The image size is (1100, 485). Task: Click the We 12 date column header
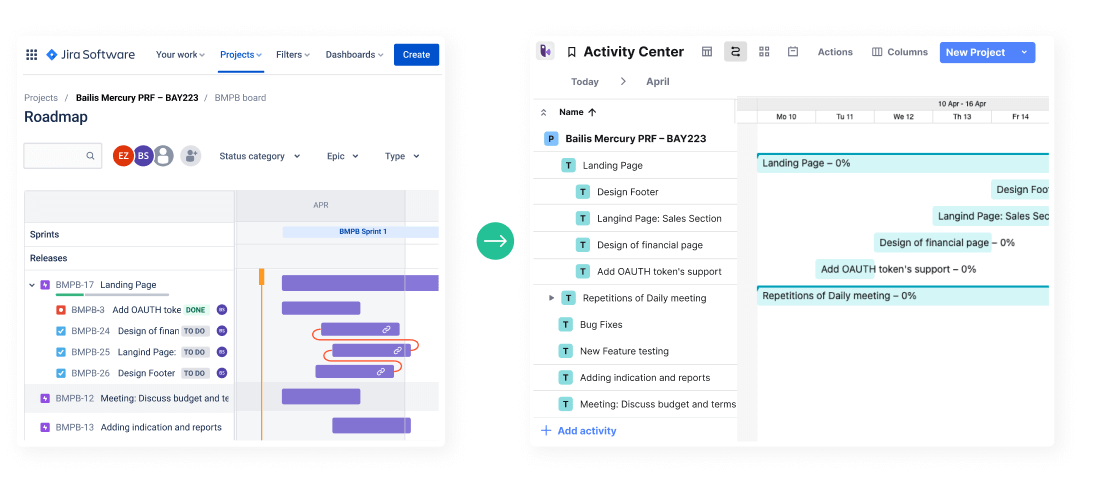click(x=903, y=117)
